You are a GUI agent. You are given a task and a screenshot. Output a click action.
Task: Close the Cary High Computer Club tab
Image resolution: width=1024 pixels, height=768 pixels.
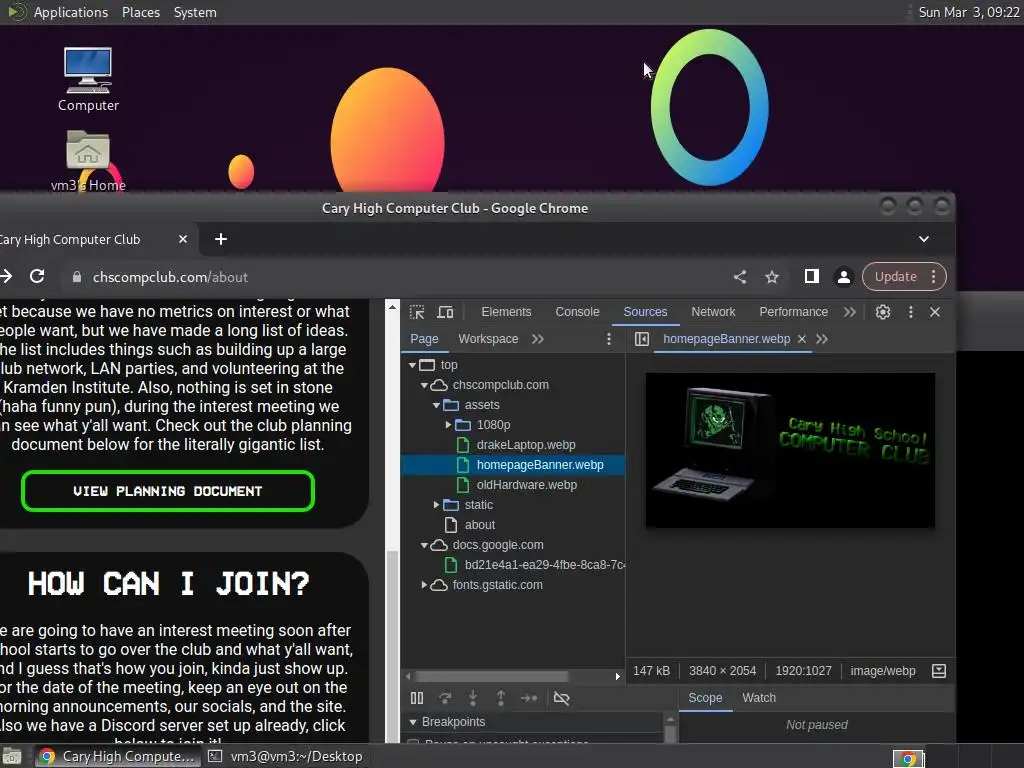(x=183, y=240)
